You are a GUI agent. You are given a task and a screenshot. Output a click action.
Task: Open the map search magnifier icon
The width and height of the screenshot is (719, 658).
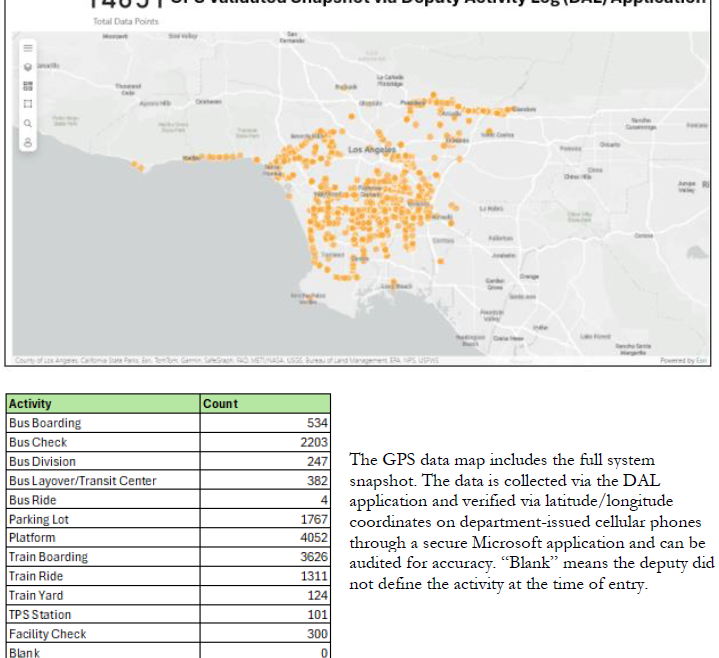click(28, 123)
